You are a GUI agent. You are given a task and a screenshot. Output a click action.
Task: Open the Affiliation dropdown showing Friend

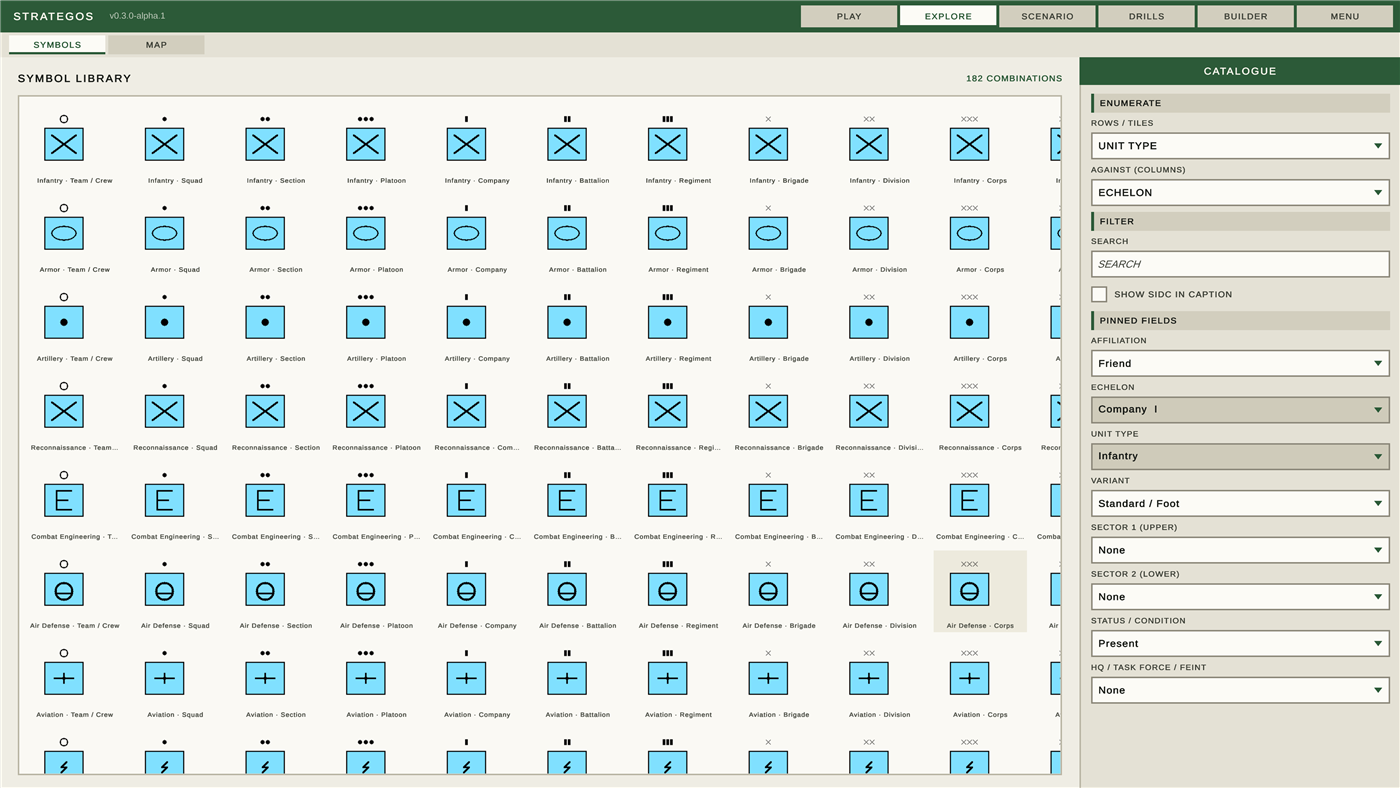click(1240, 363)
